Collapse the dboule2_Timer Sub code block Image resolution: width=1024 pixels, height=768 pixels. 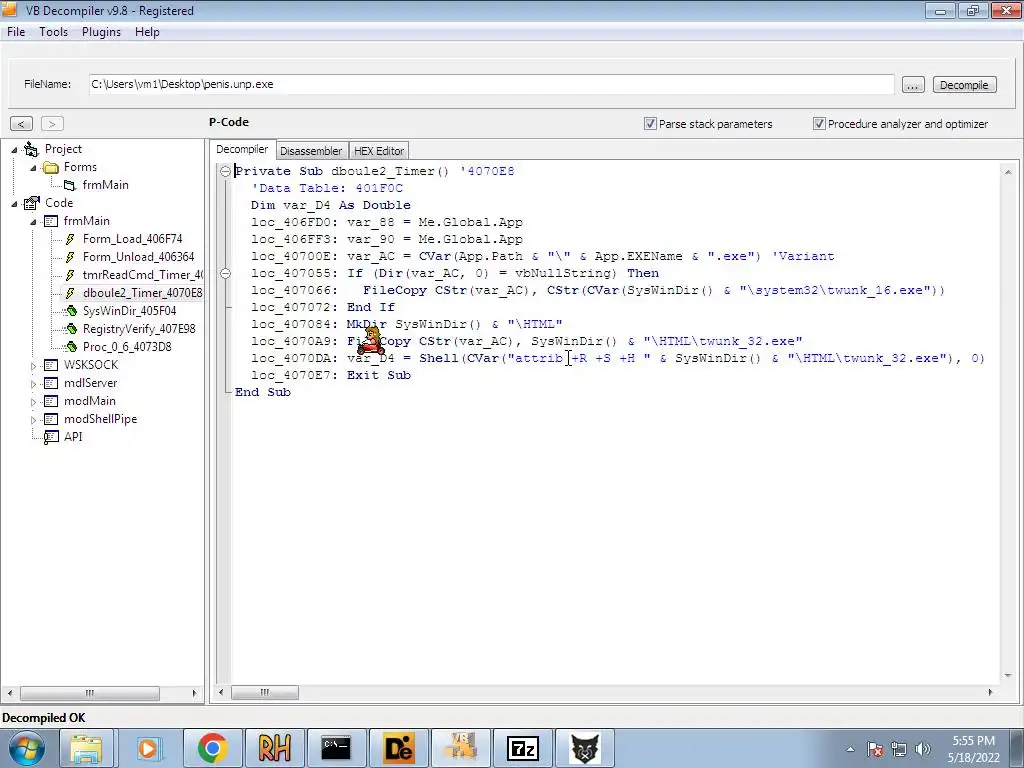coord(225,171)
